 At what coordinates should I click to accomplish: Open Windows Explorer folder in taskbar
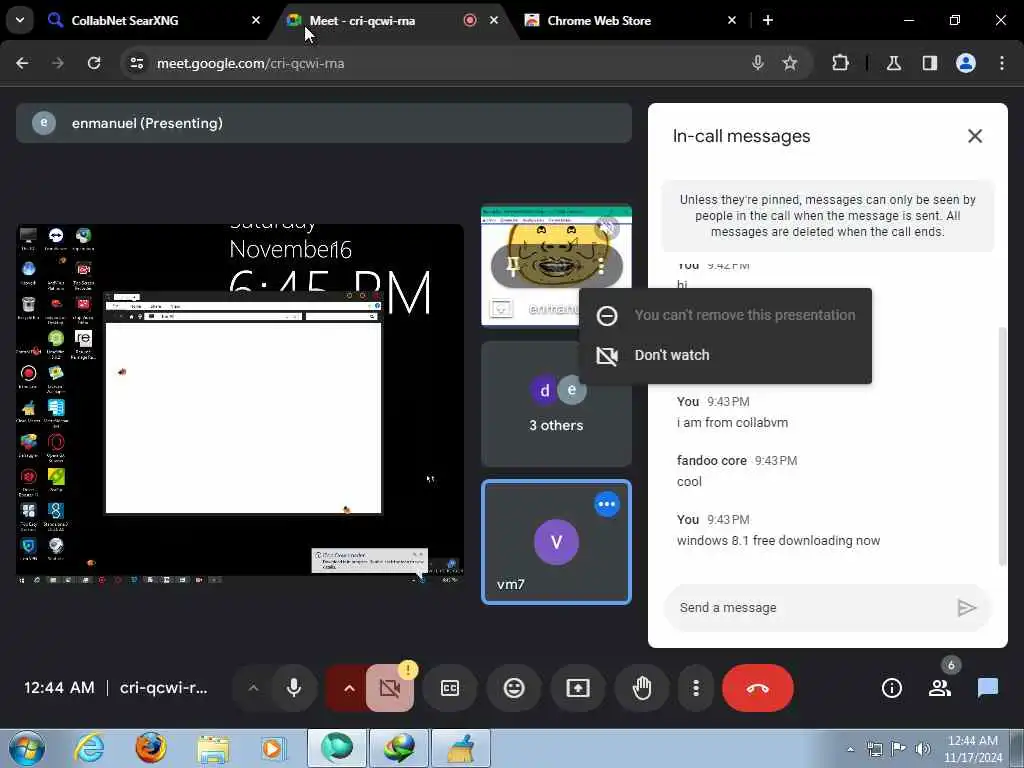pos(213,748)
